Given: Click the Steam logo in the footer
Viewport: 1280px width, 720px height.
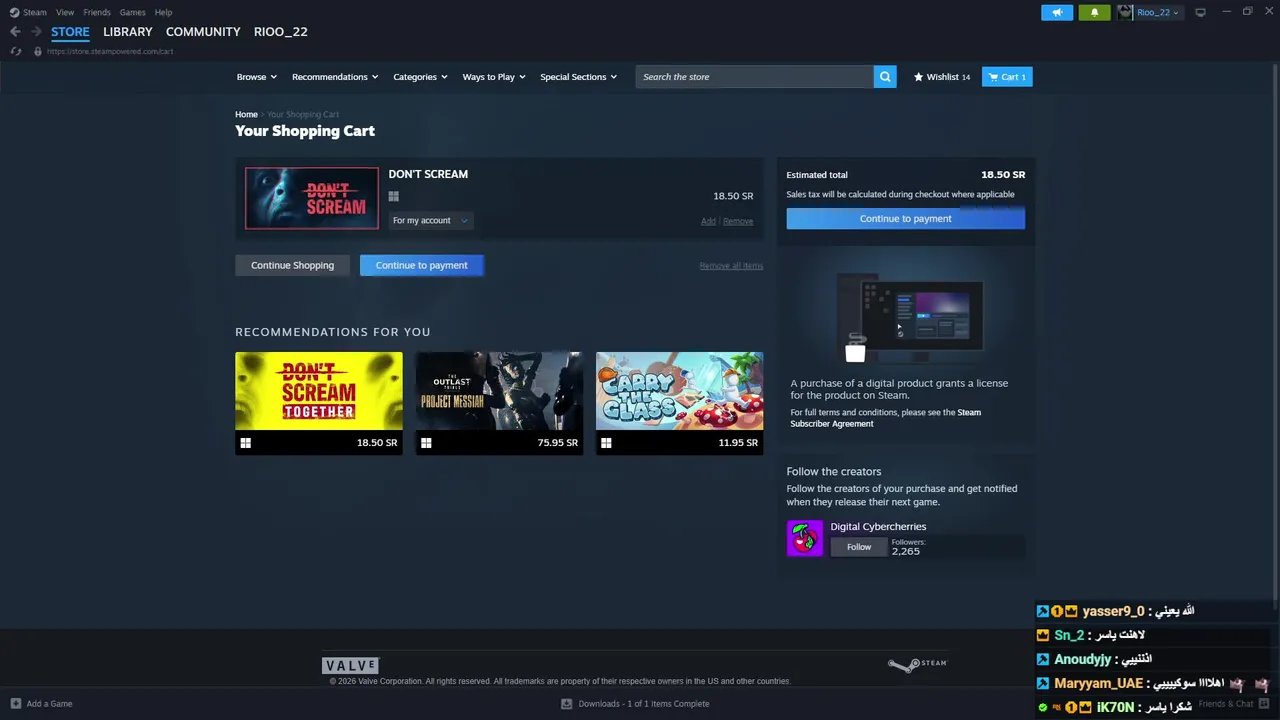Looking at the screenshot, I should click(917, 664).
